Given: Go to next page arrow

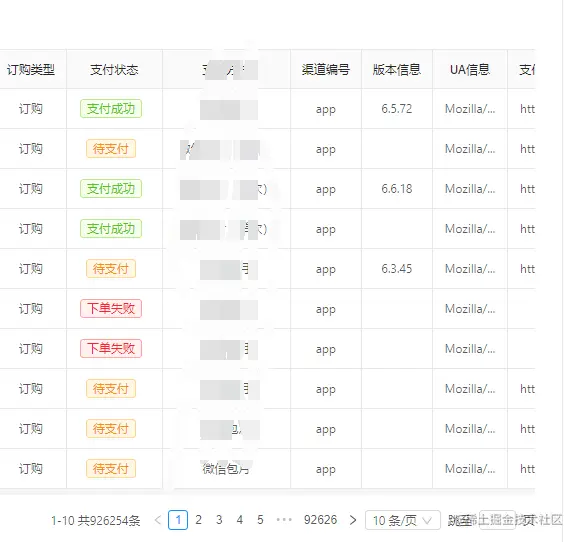Looking at the screenshot, I should (353, 520).
